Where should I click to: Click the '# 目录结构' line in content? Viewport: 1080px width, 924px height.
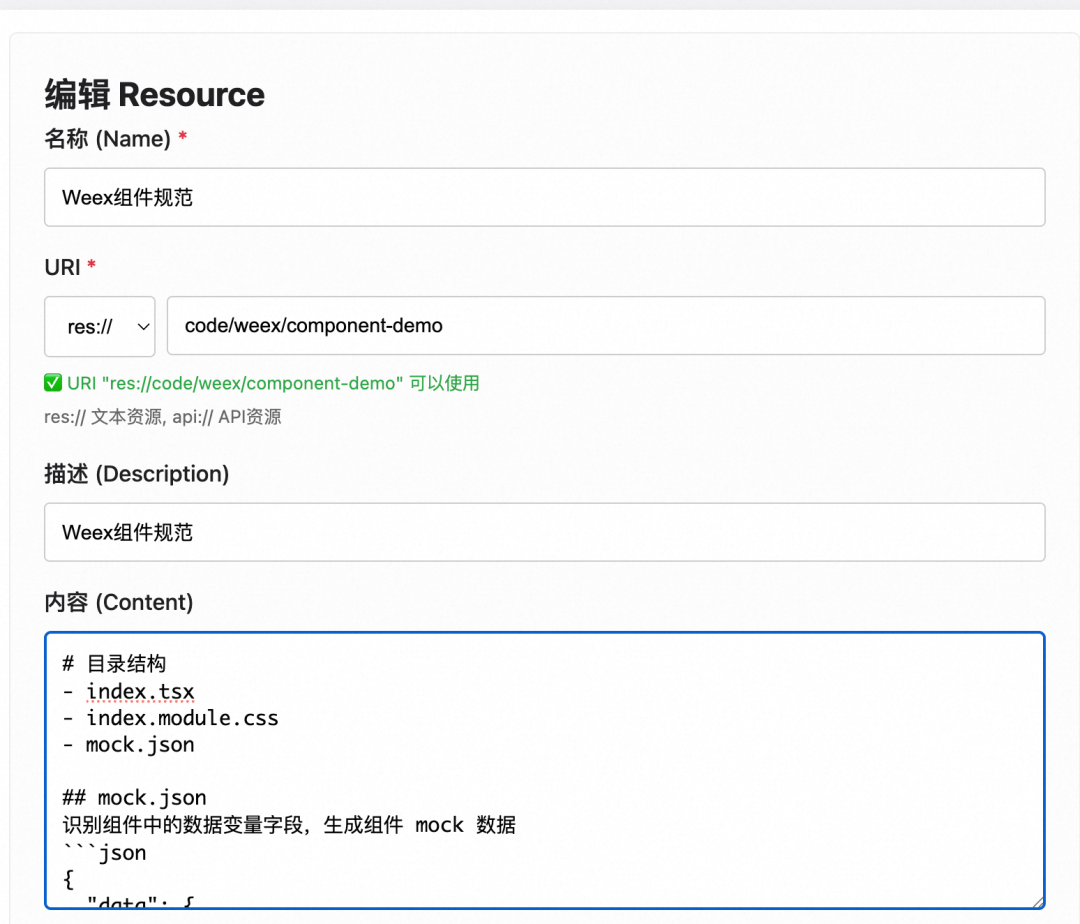point(114,664)
